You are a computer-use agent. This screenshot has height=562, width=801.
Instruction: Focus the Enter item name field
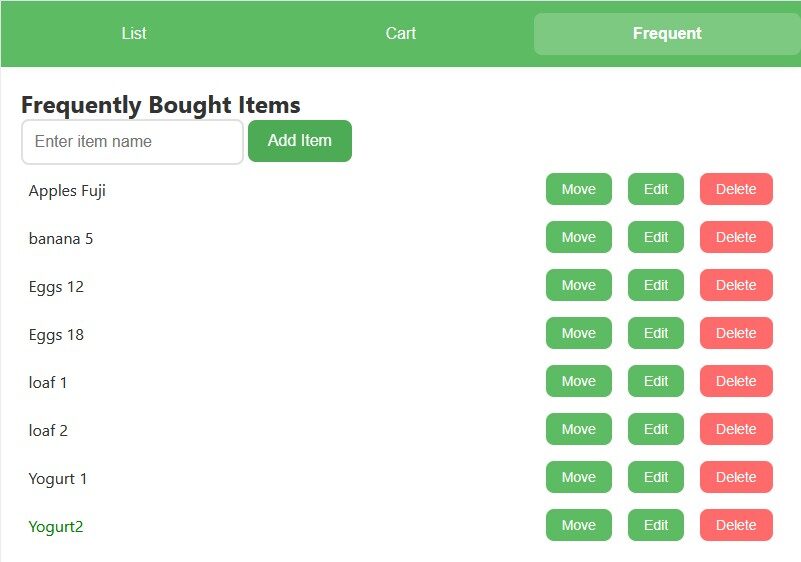132,142
